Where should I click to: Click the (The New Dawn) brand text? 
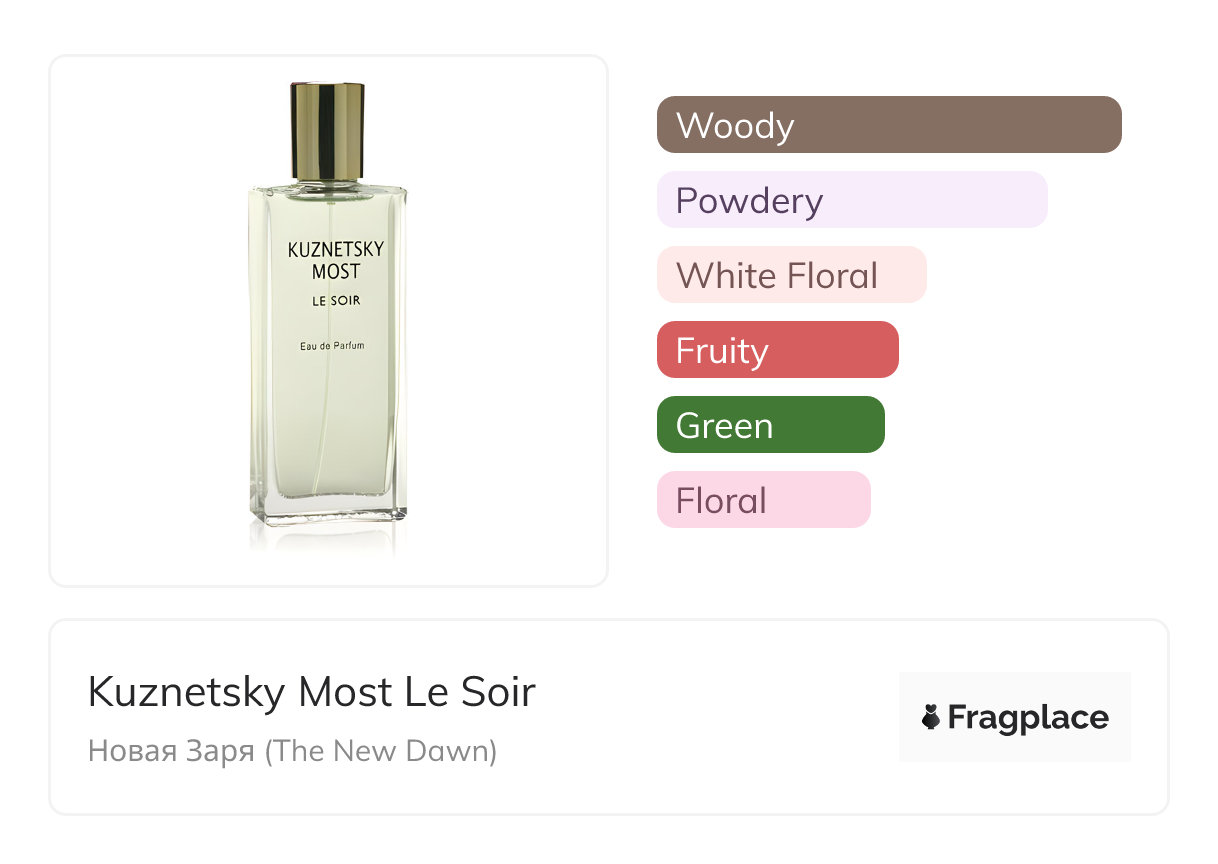pos(381,750)
